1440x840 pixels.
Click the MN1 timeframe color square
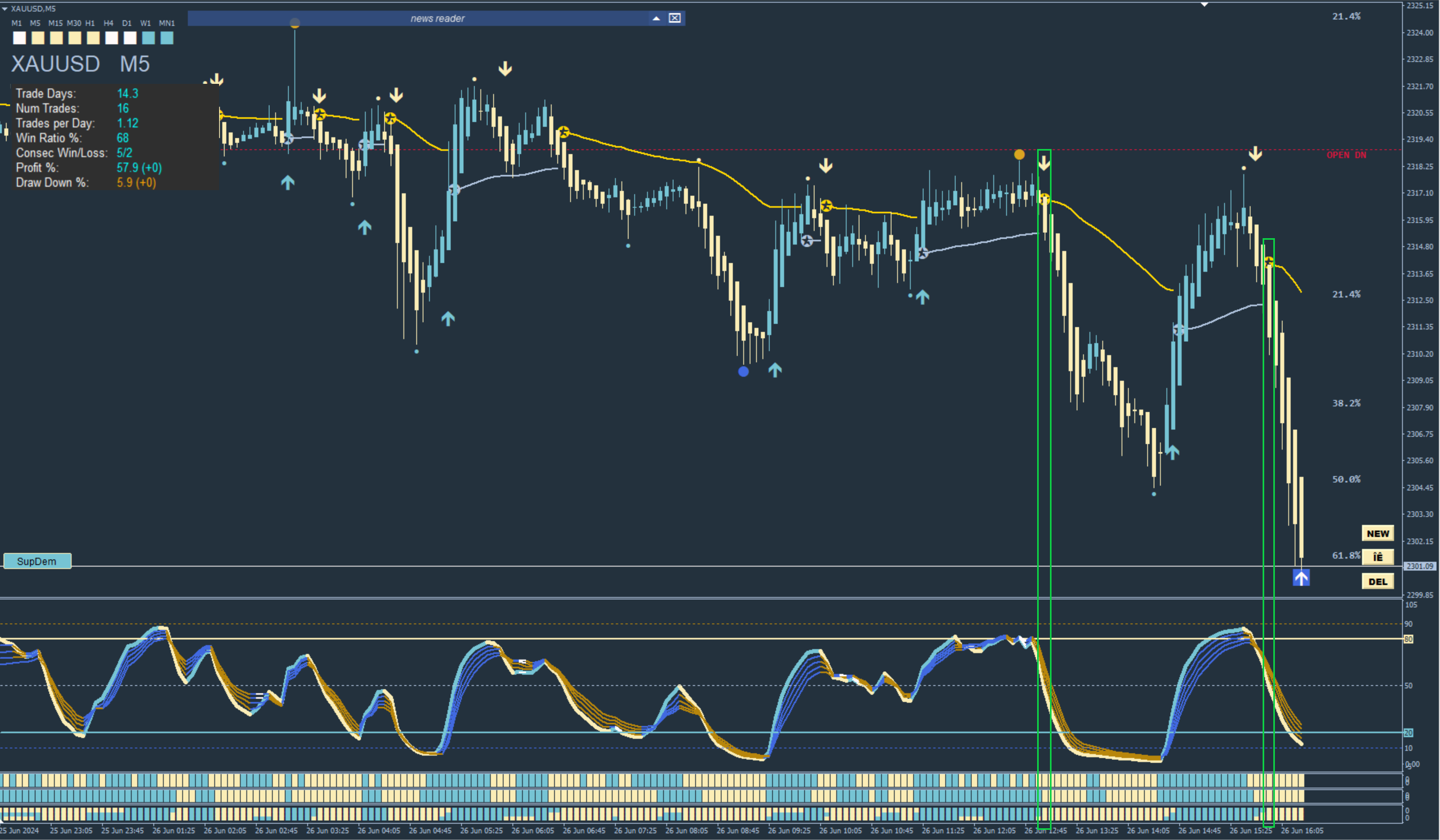pos(167,38)
